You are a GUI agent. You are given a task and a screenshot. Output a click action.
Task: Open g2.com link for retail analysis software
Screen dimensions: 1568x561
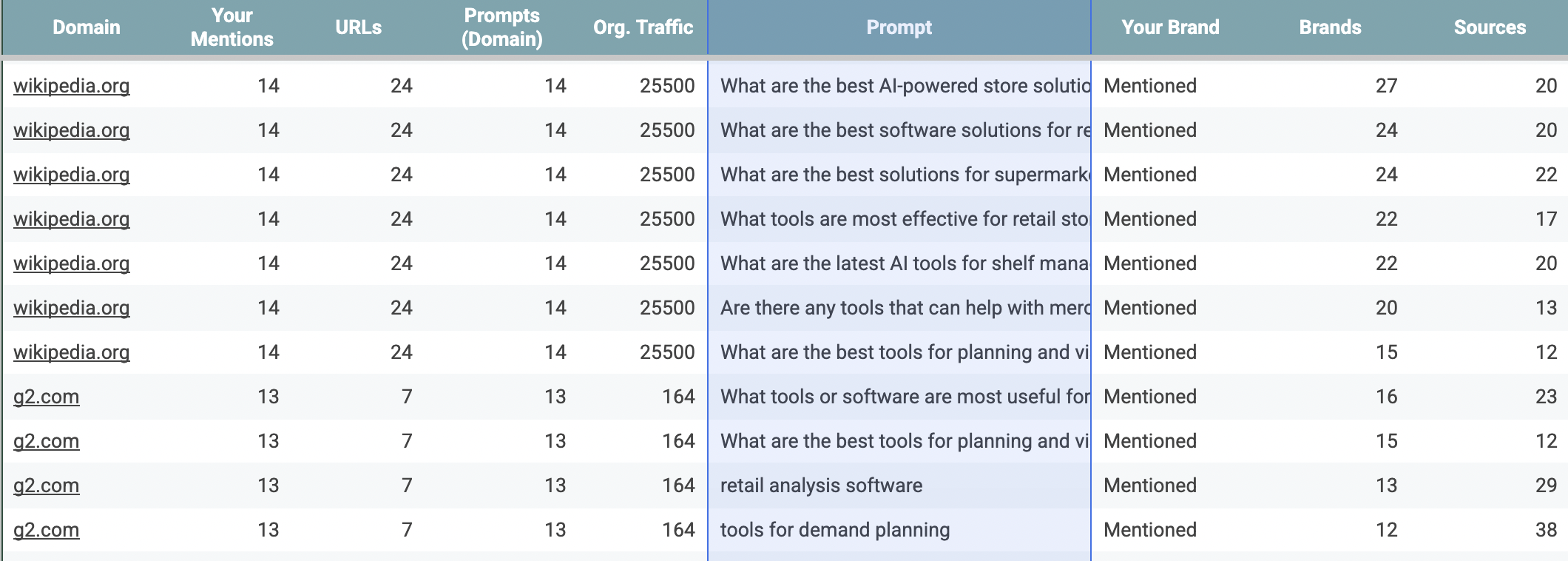coord(46,486)
